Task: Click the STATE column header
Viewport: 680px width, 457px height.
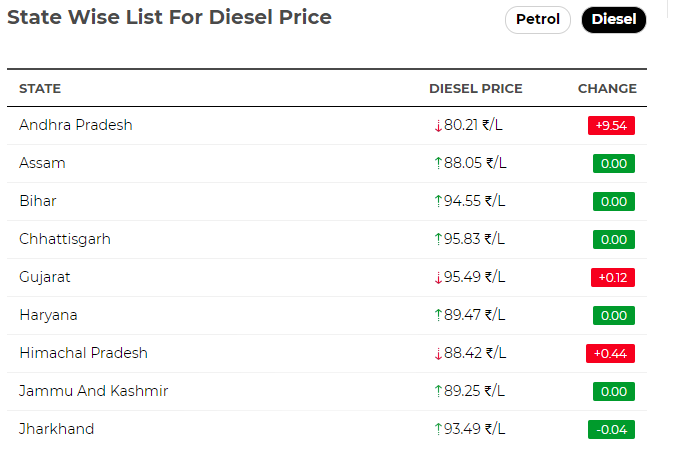Action: coord(40,88)
